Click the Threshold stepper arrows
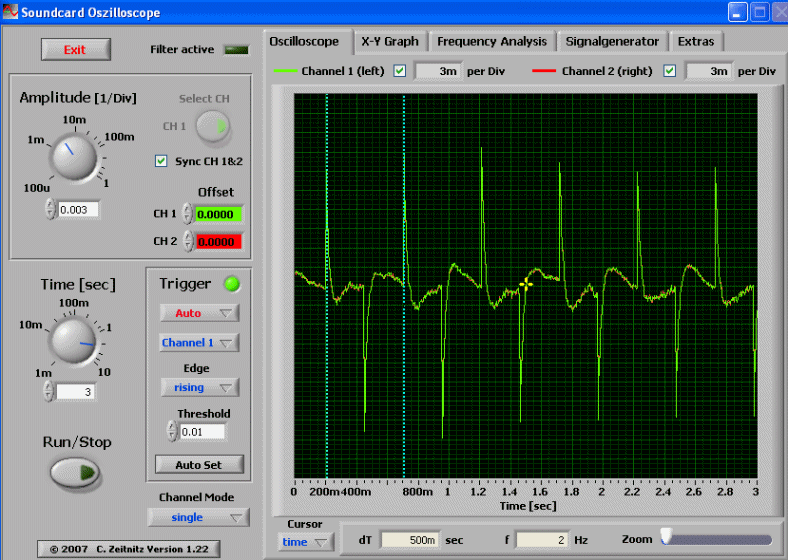 (x=172, y=431)
